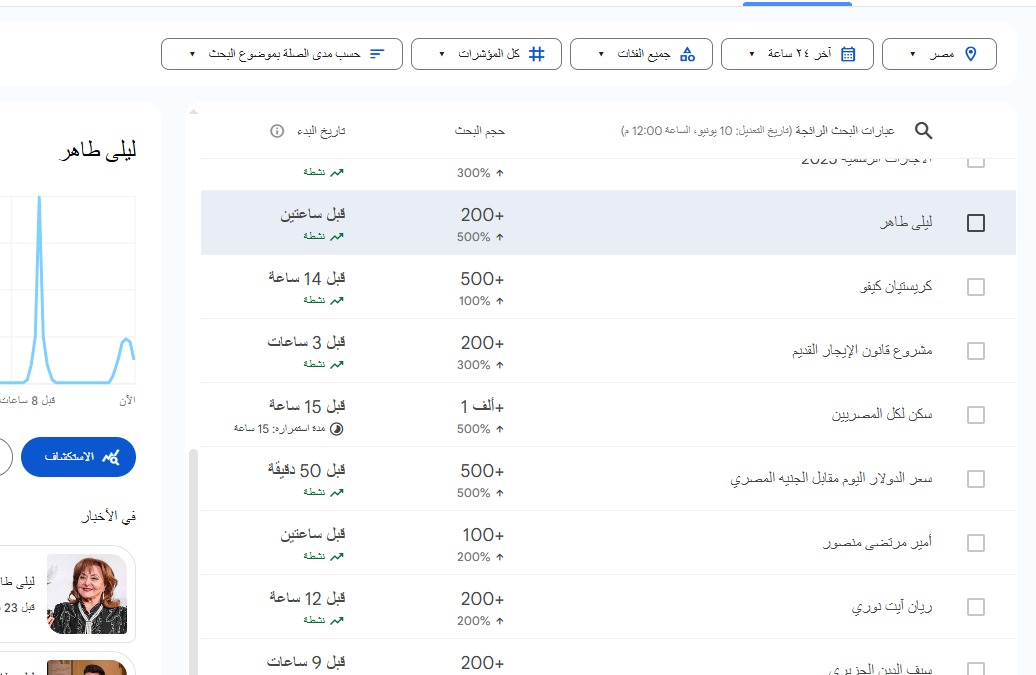The width and height of the screenshot is (1036, 675).
Task: Click the info icon beside تاريخ البدء column
Action: [278, 130]
